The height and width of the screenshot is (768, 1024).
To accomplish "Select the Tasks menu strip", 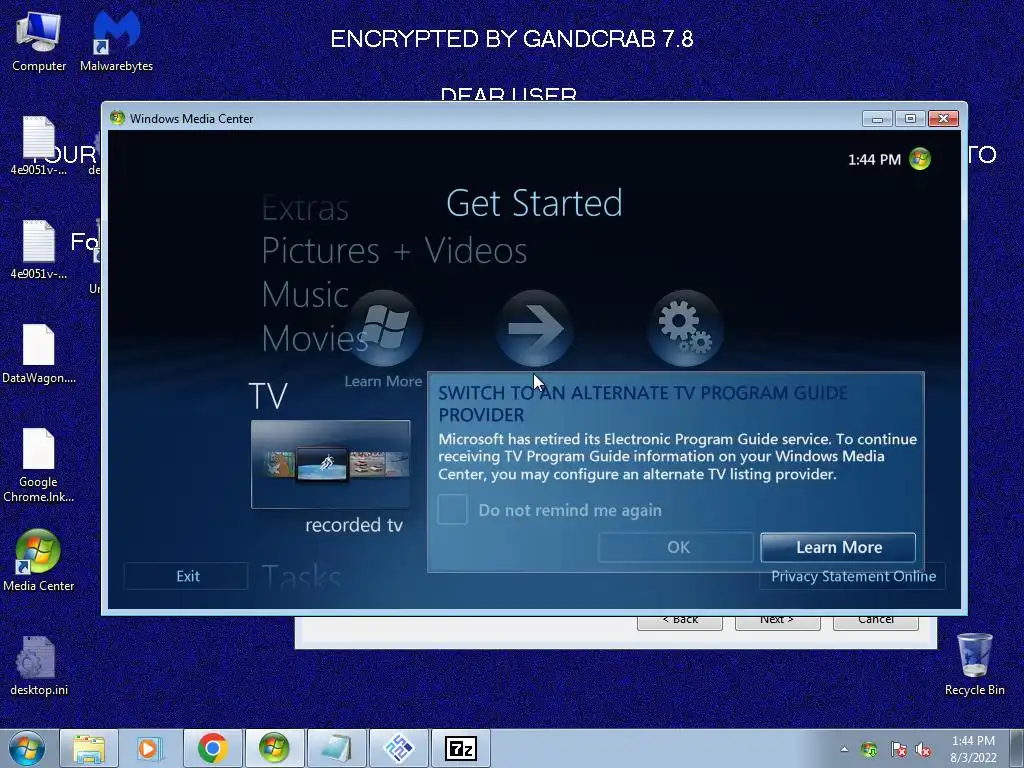I will point(301,576).
